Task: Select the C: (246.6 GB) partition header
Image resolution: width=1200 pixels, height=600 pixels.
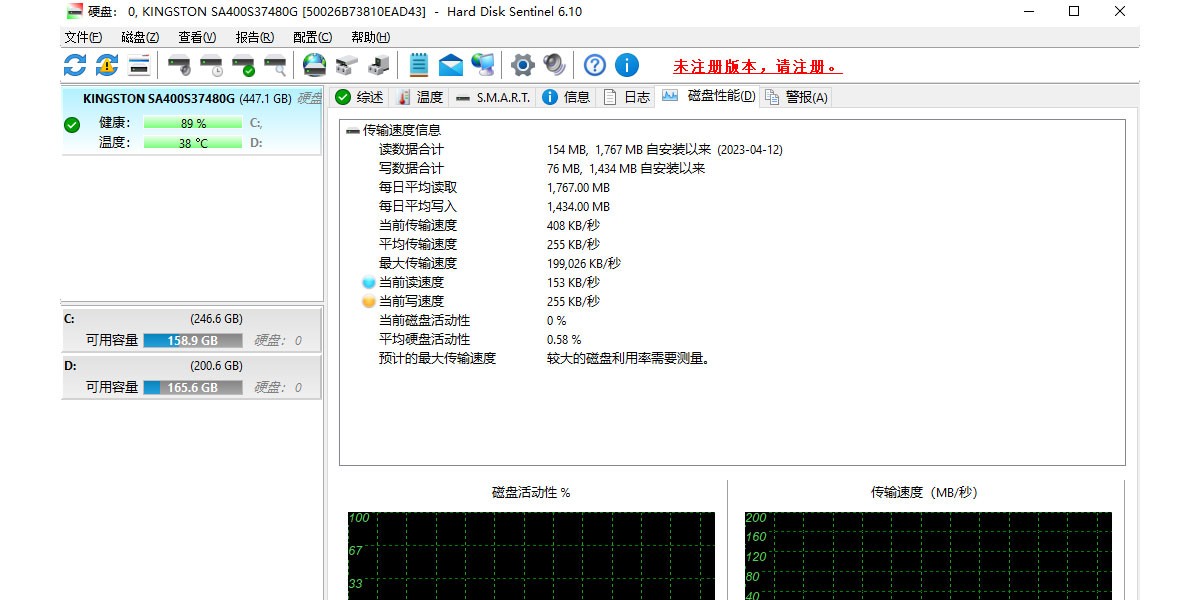Action: (192, 319)
